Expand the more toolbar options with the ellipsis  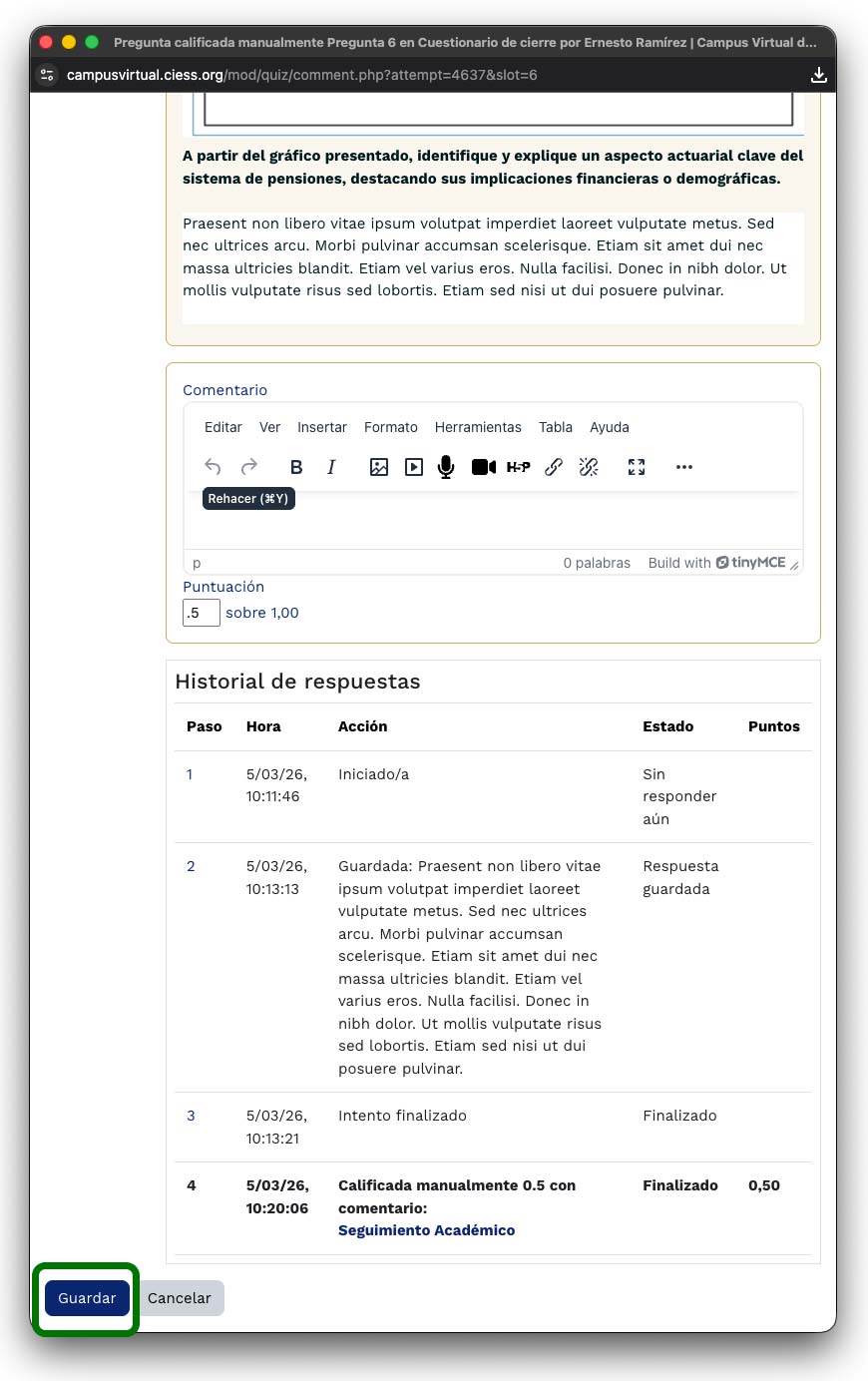click(684, 467)
